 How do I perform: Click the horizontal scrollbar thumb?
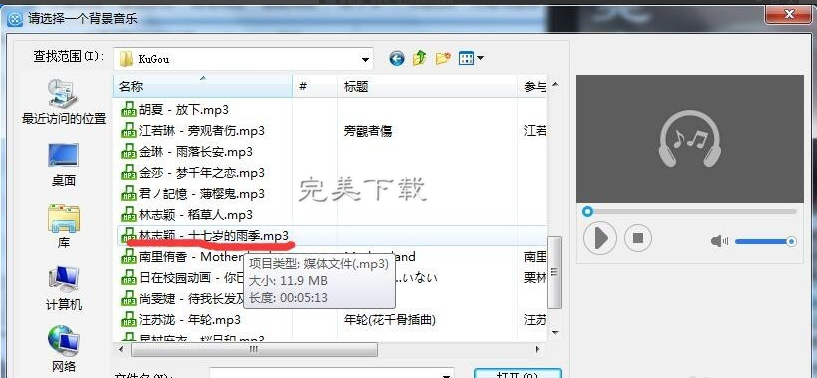point(254,349)
